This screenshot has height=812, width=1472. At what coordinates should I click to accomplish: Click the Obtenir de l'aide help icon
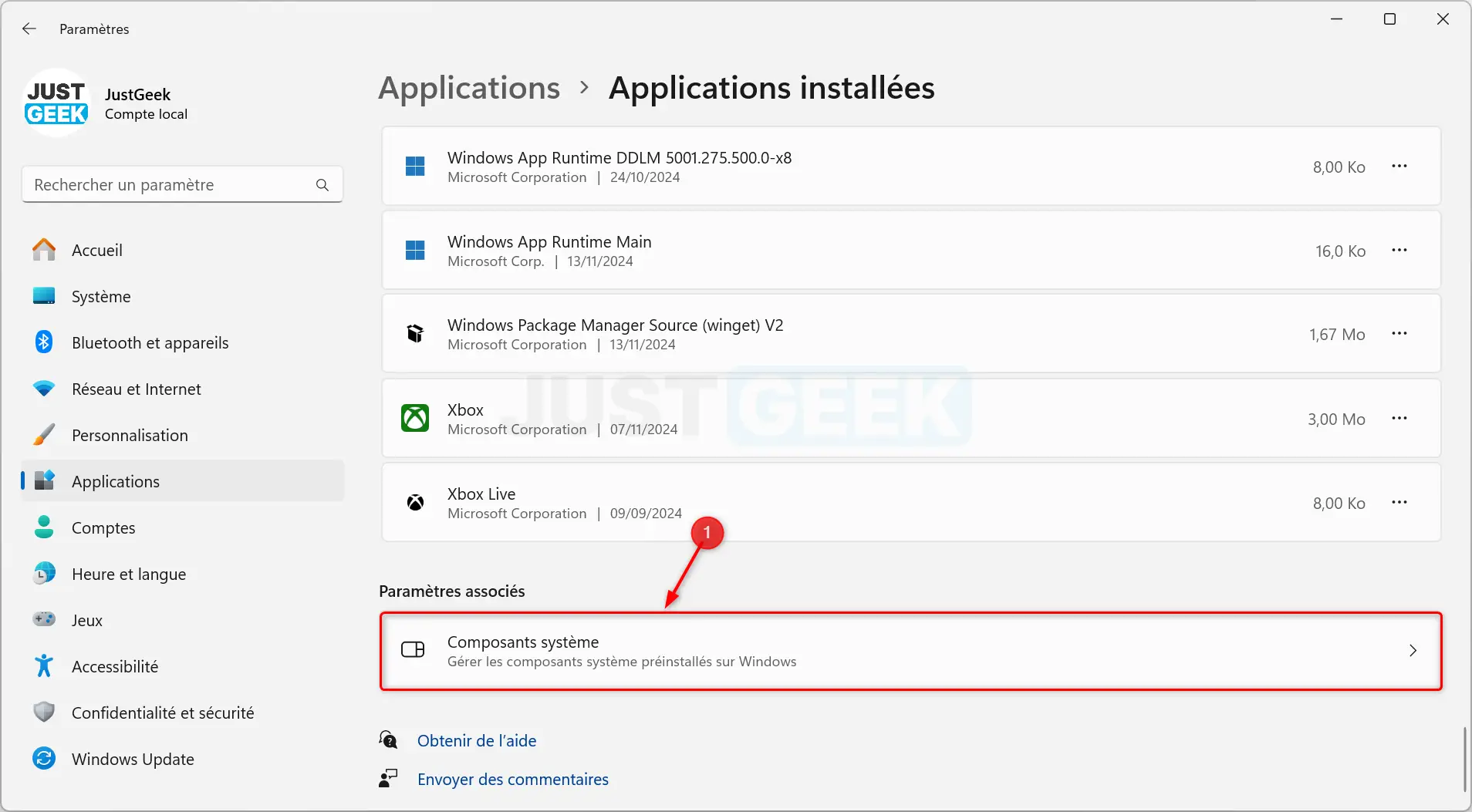(388, 740)
